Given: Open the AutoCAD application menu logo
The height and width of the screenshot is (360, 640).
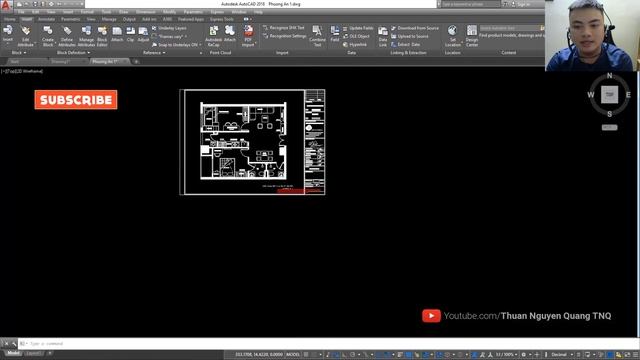Looking at the screenshot, I should coord(6,5).
